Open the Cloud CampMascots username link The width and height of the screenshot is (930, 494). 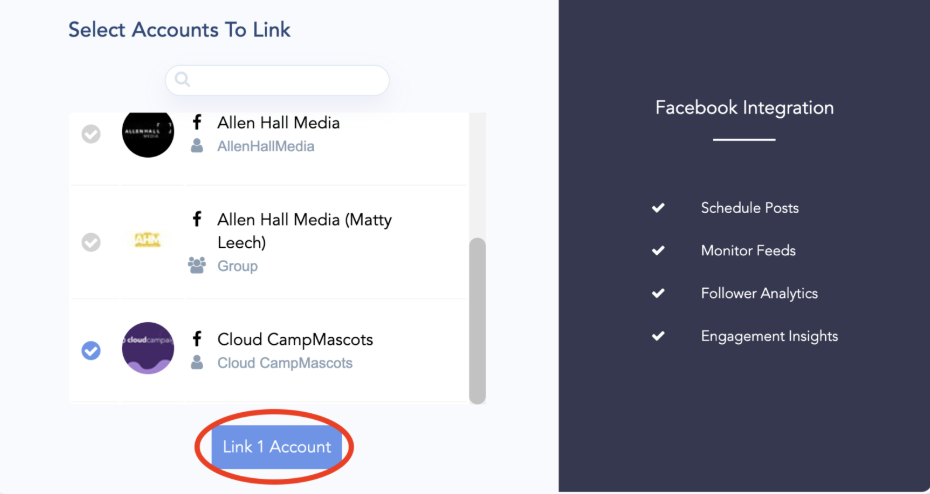pos(285,362)
